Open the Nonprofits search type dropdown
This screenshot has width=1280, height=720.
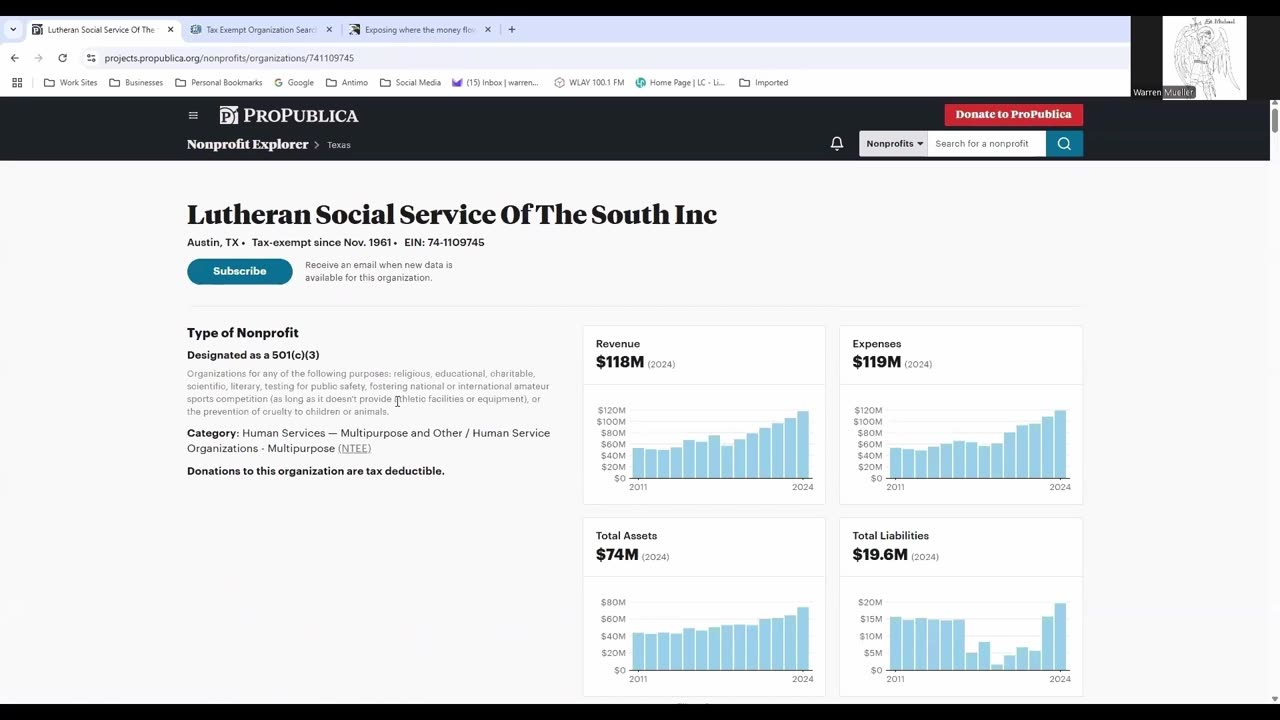pyautogui.click(x=894, y=144)
